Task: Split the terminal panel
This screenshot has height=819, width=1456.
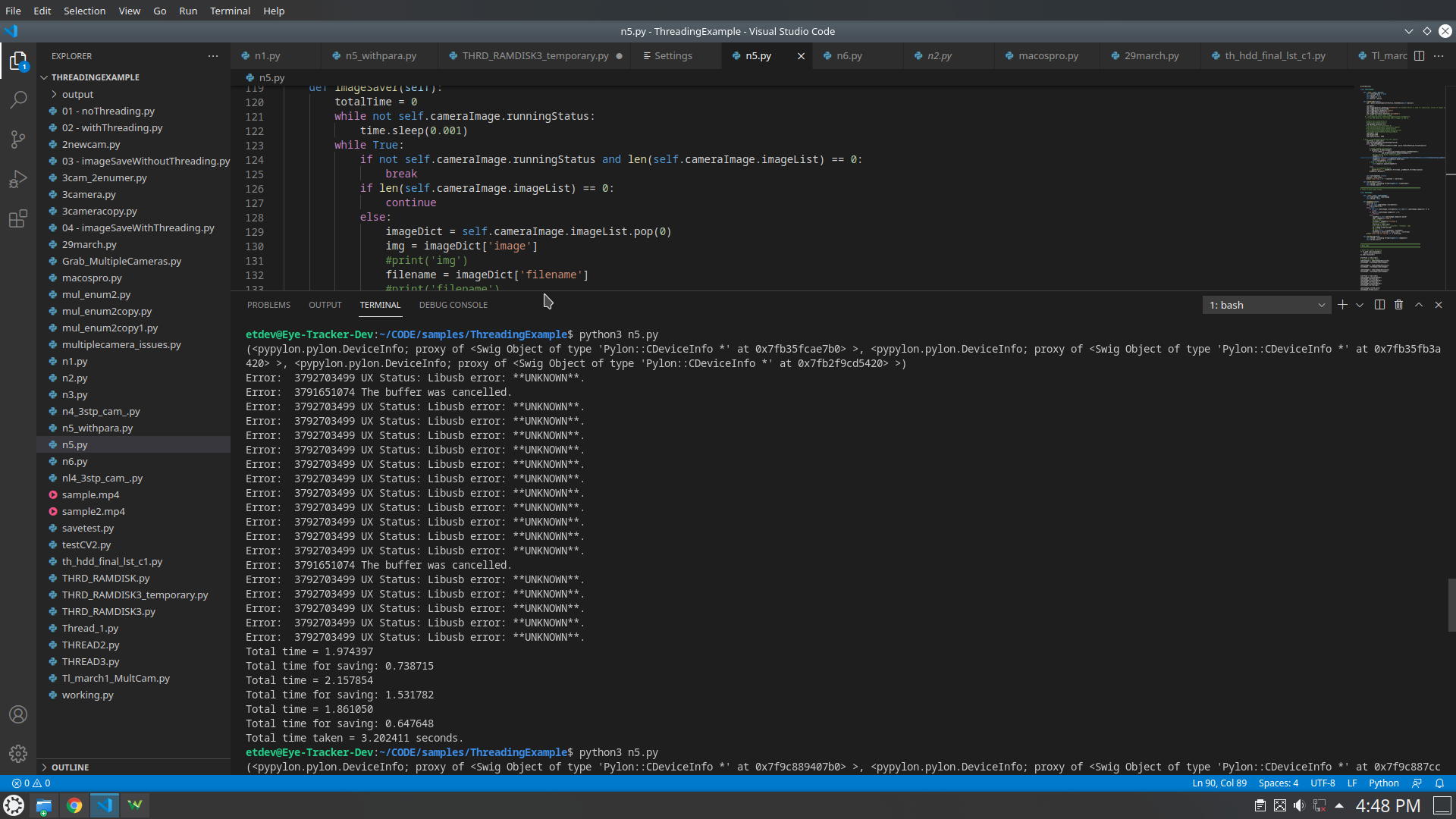Action: coord(1379,305)
